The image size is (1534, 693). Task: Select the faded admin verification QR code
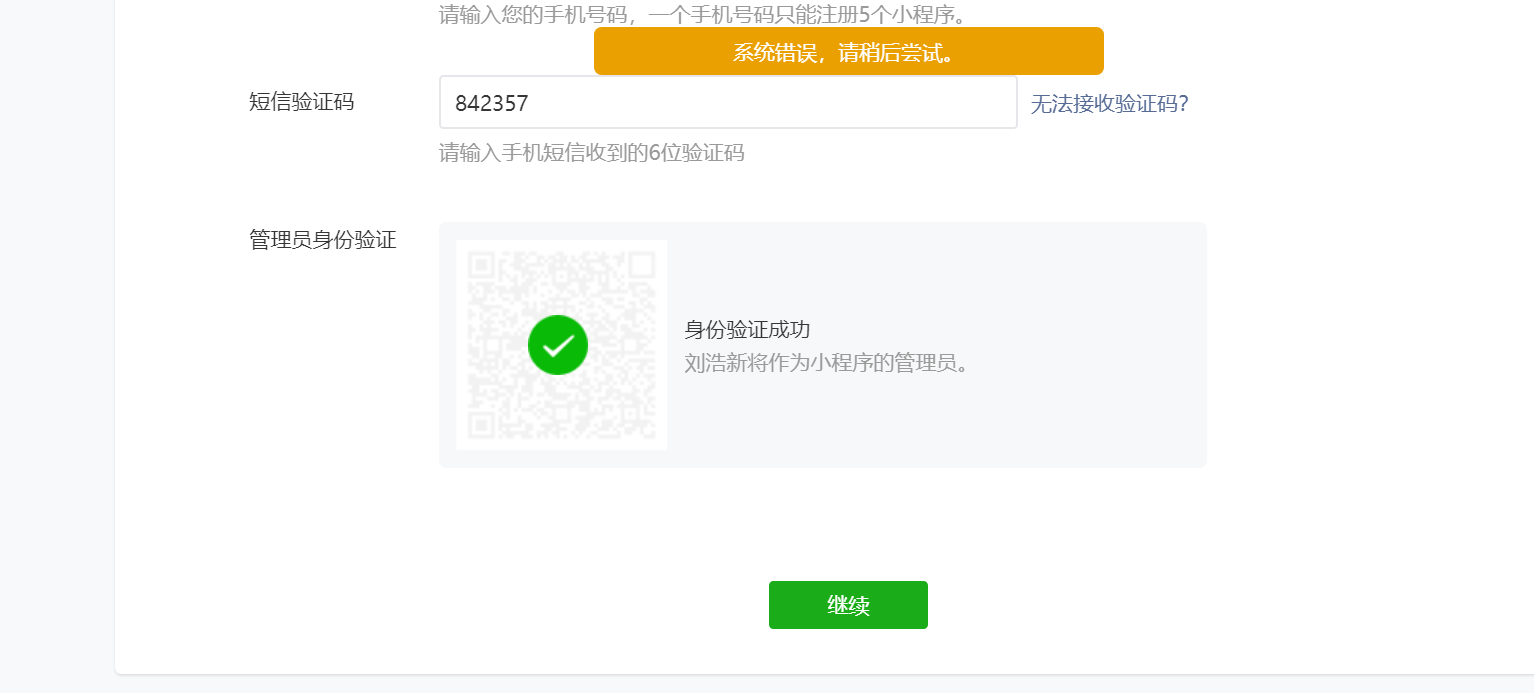(562, 345)
